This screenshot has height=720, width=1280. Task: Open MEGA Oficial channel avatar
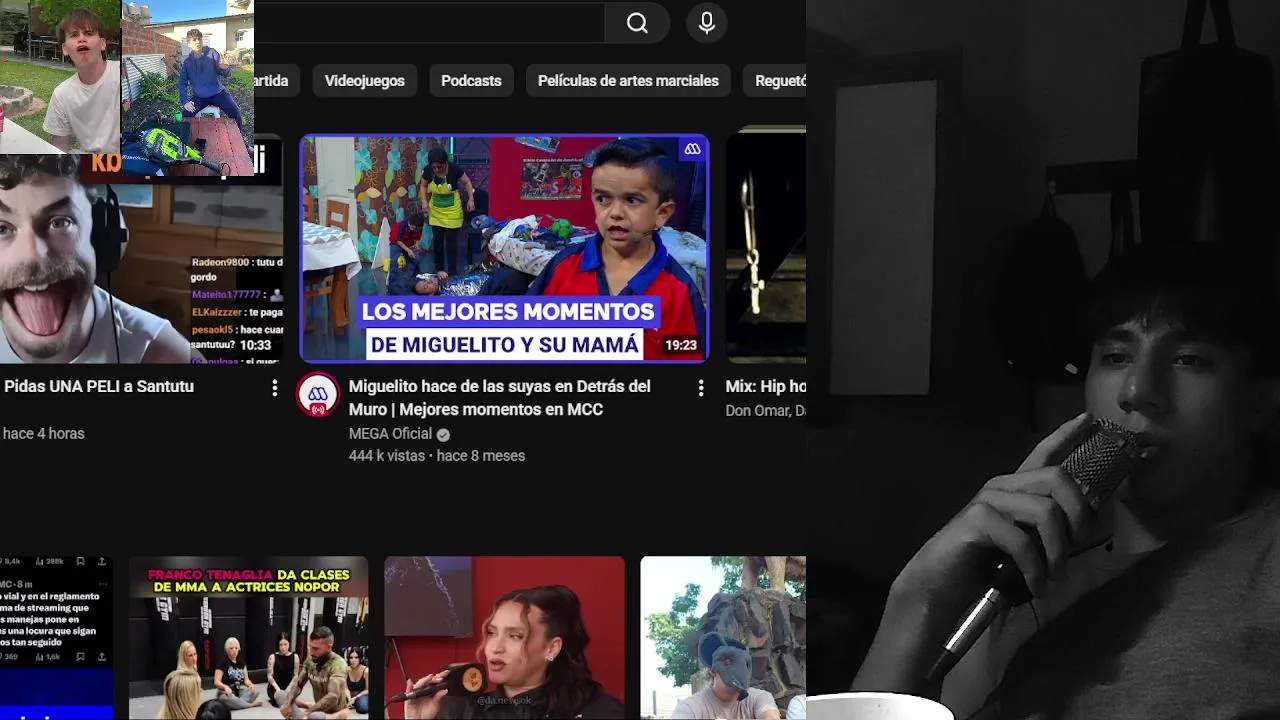coord(318,395)
